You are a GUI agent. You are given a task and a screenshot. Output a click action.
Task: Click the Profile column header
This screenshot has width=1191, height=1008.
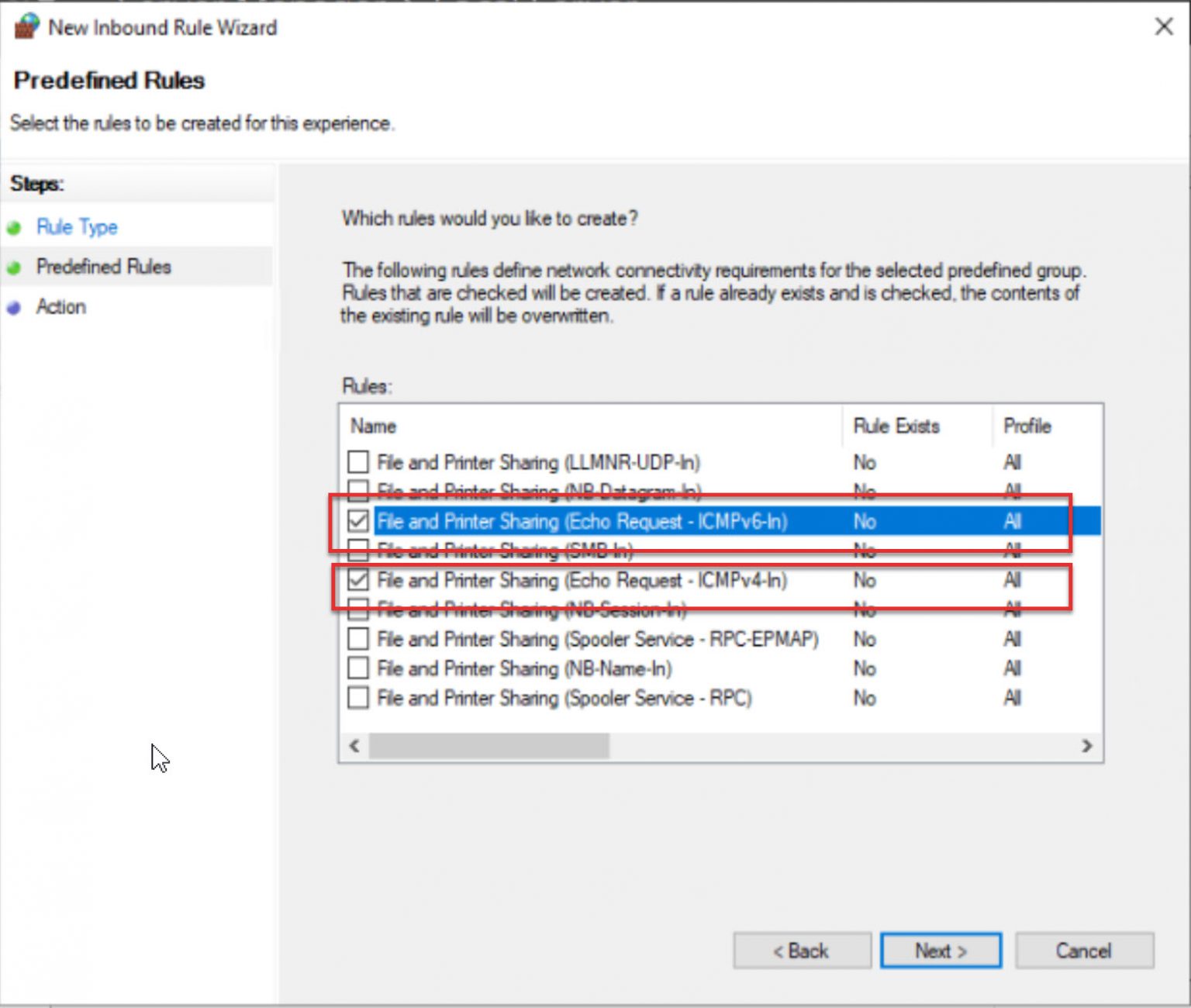1028,426
